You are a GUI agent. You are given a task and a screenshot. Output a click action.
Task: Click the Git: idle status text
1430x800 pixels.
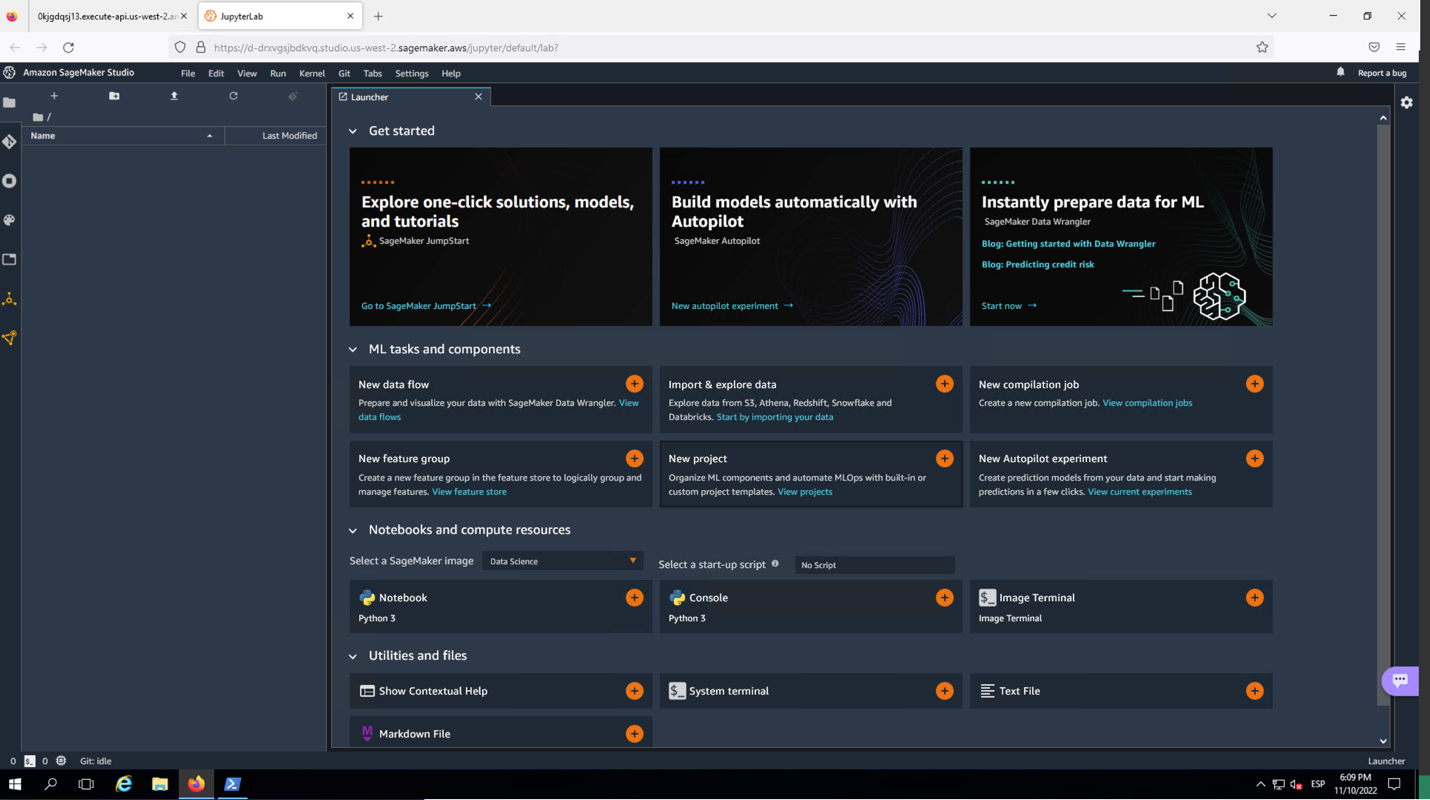96,761
